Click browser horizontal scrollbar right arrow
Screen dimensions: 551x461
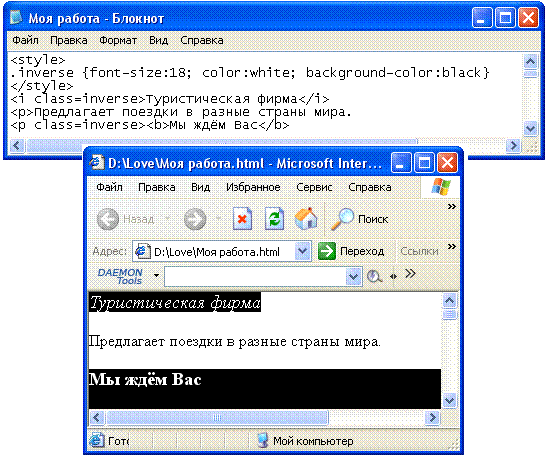(432, 417)
